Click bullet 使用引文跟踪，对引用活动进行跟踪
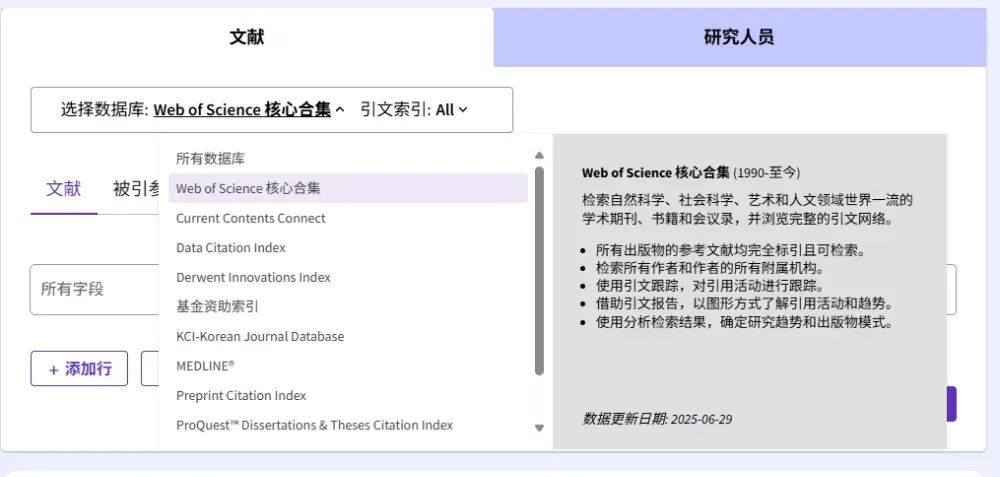Viewport: 1000px width, 477px height. click(710, 286)
